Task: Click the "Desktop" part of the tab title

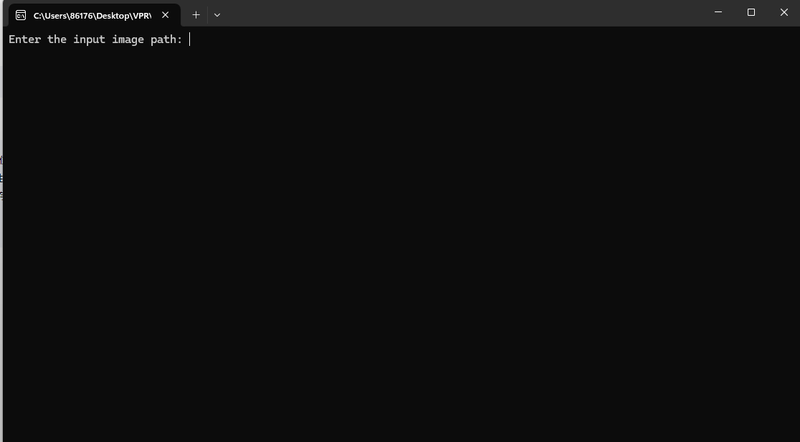Action: (113, 16)
